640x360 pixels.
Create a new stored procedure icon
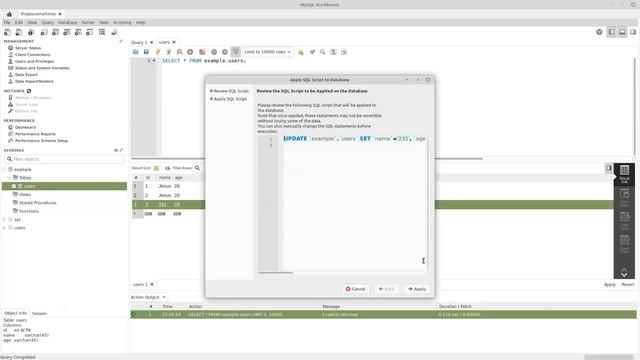coord(78,32)
